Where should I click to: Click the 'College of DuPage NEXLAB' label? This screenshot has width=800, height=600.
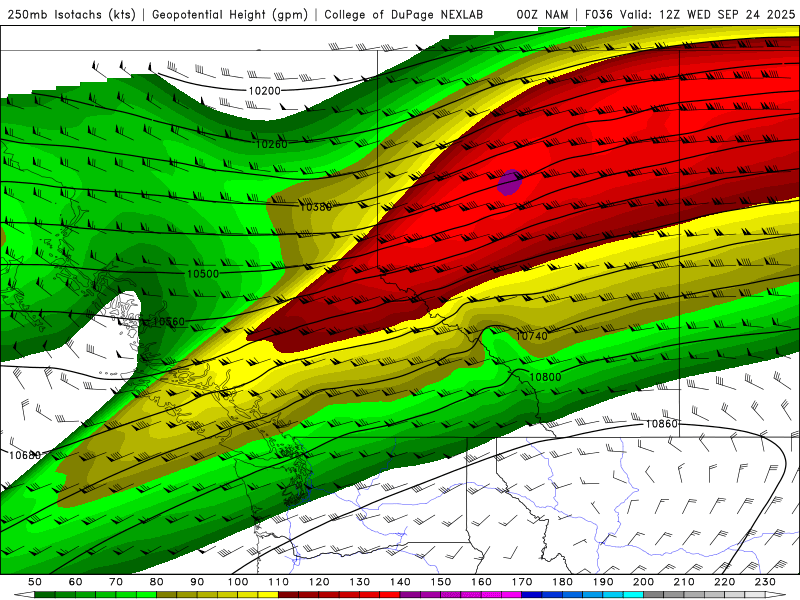tap(404, 15)
